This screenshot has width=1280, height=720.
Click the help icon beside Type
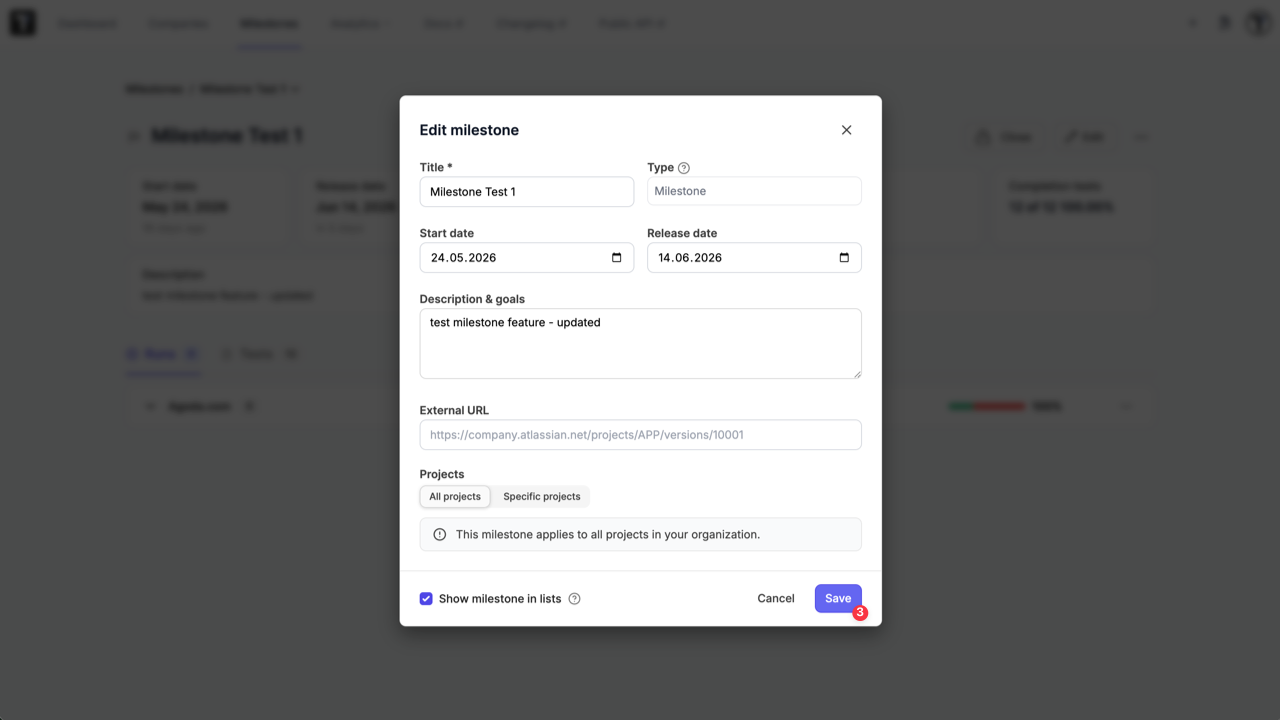tap(684, 168)
